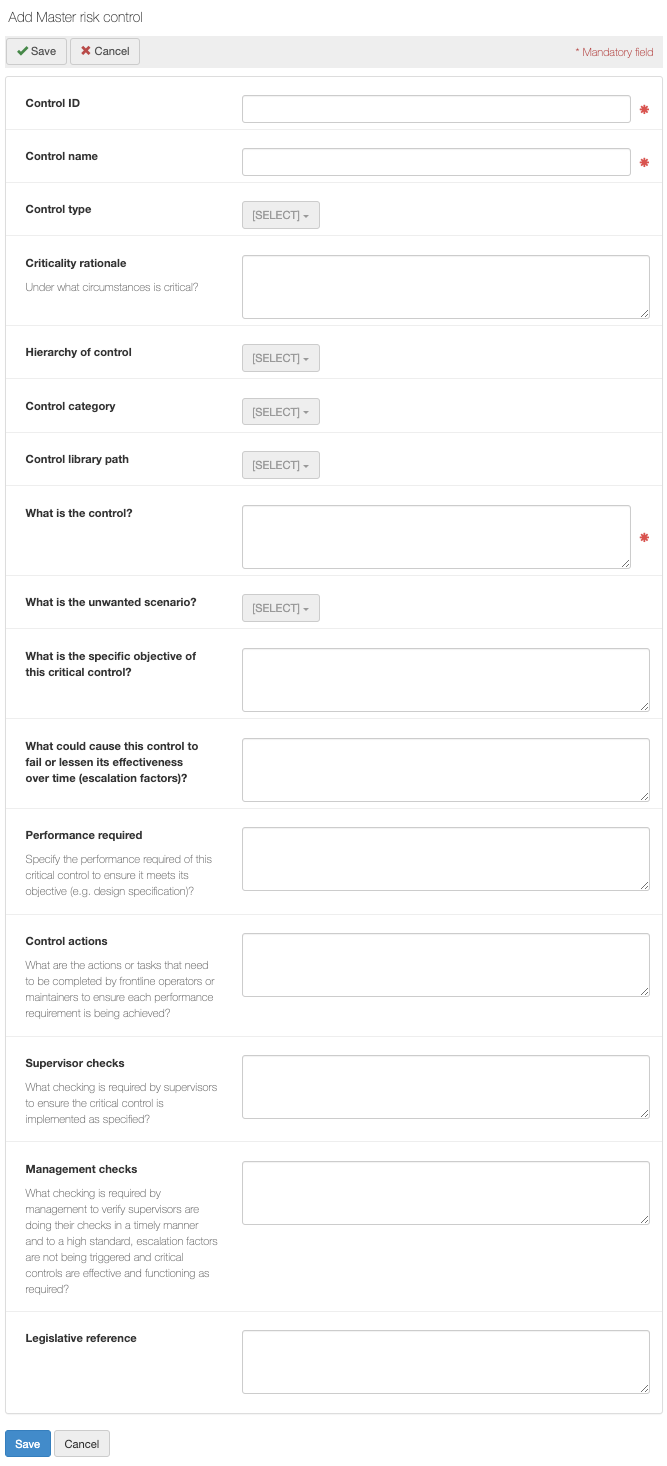The width and height of the screenshot is (667, 1466).
Task: Expand the Control library path dropdown
Action: click(x=280, y=465)
